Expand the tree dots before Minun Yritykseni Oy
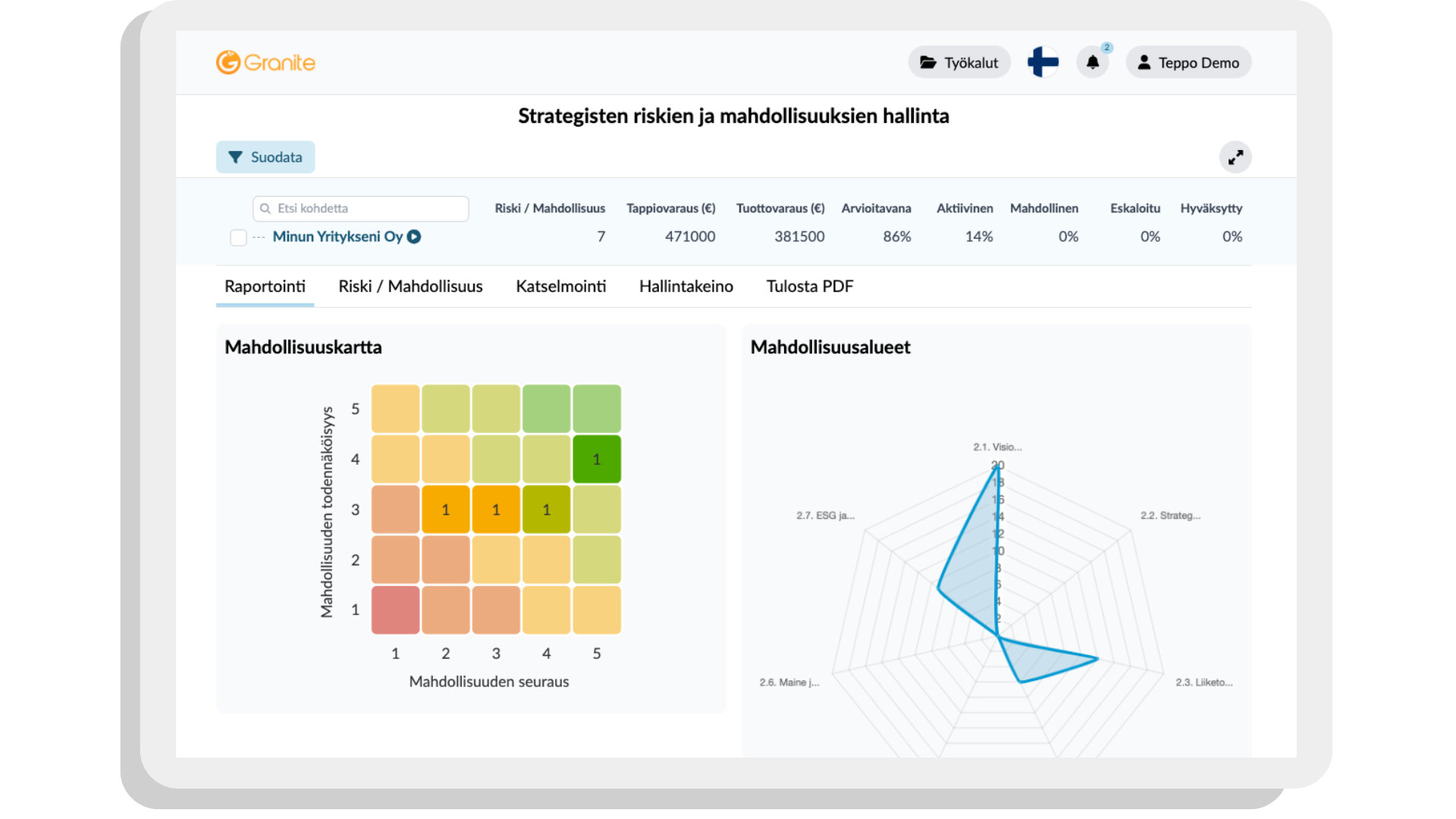The image size is (1456, 819). pos(259,237)
